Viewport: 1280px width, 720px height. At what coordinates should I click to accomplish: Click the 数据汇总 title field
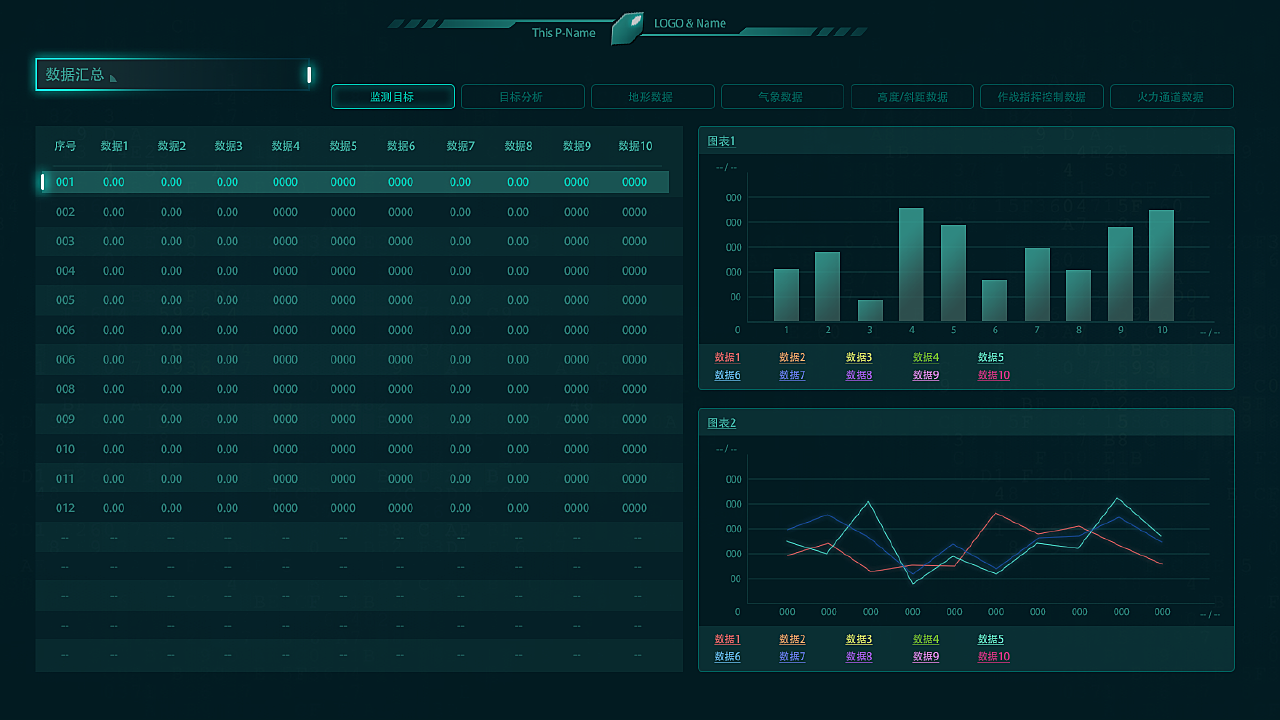(174, 75)
